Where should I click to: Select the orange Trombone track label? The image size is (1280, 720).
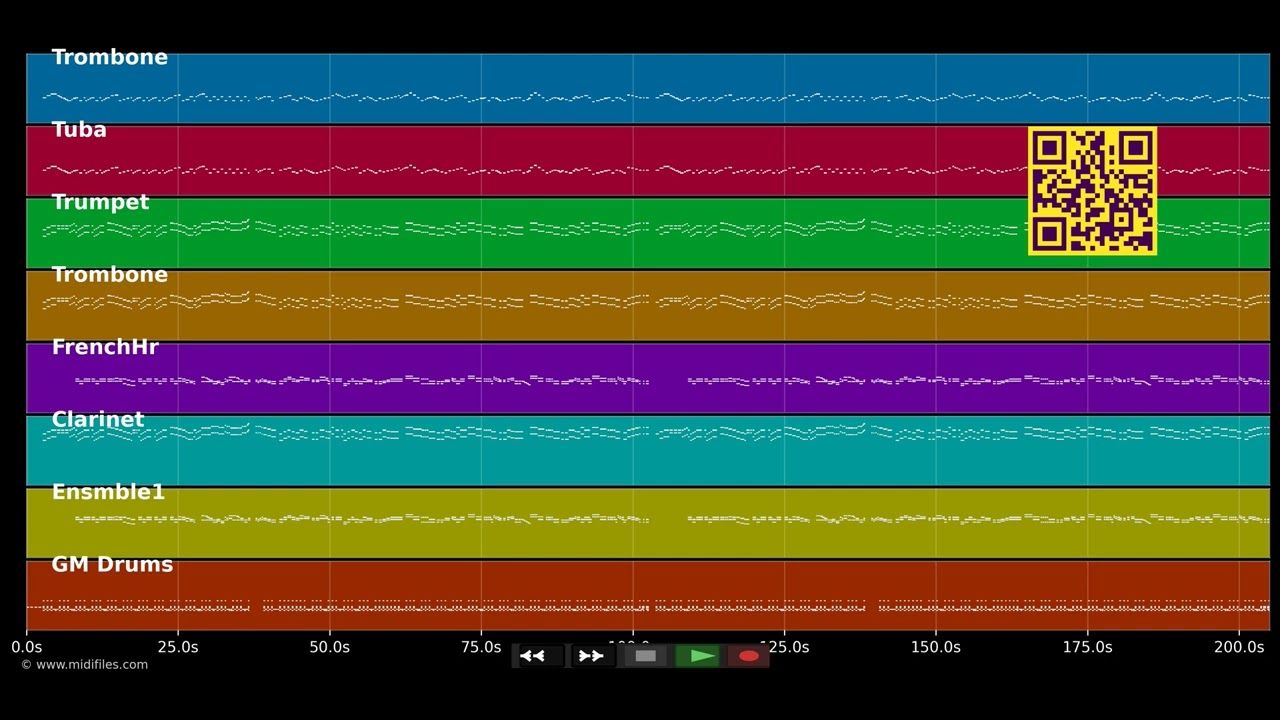coord(110,275)
